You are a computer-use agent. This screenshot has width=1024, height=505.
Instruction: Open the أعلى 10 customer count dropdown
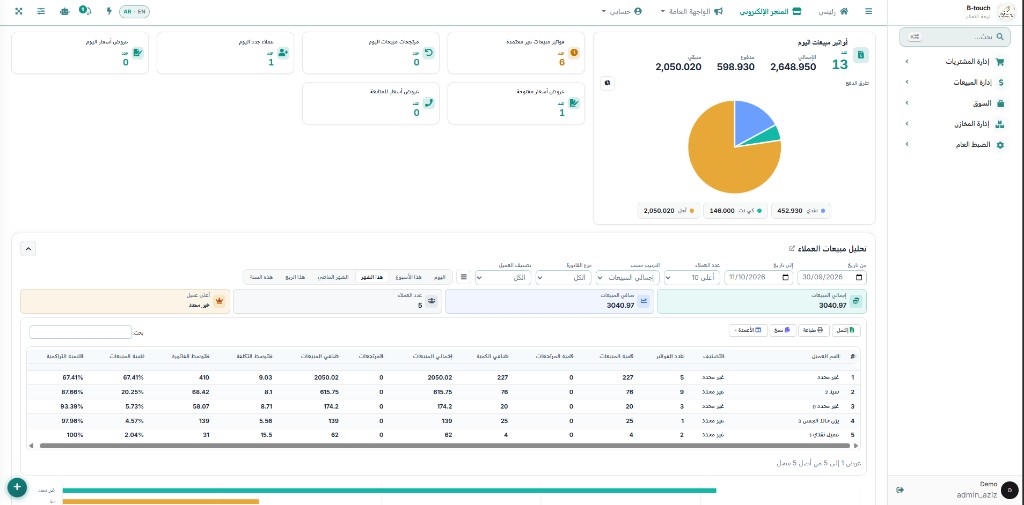click(692, 277)
